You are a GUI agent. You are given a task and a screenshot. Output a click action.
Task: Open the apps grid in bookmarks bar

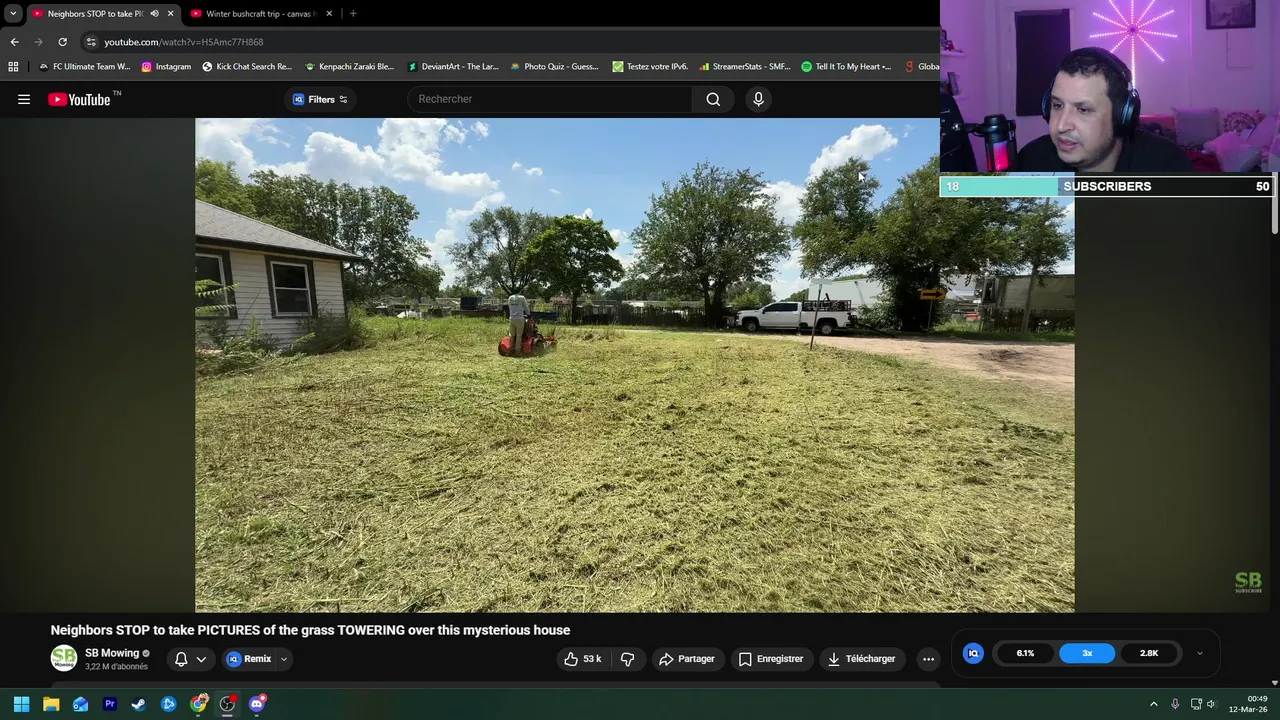pos(13,66)
